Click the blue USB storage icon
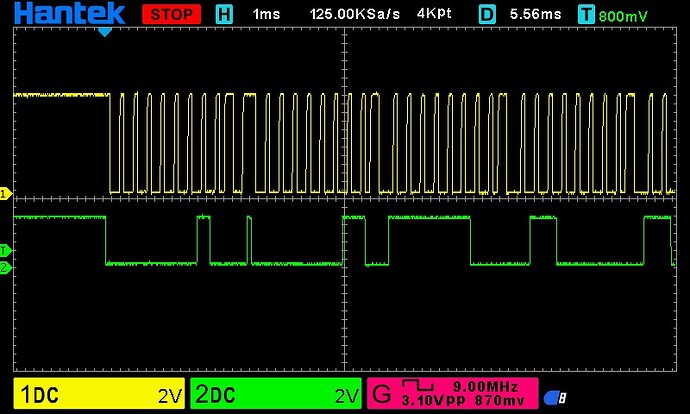Image resolution: width=690 pixels, height=414 pixels. pyautogui.click(x=554, y=398)
